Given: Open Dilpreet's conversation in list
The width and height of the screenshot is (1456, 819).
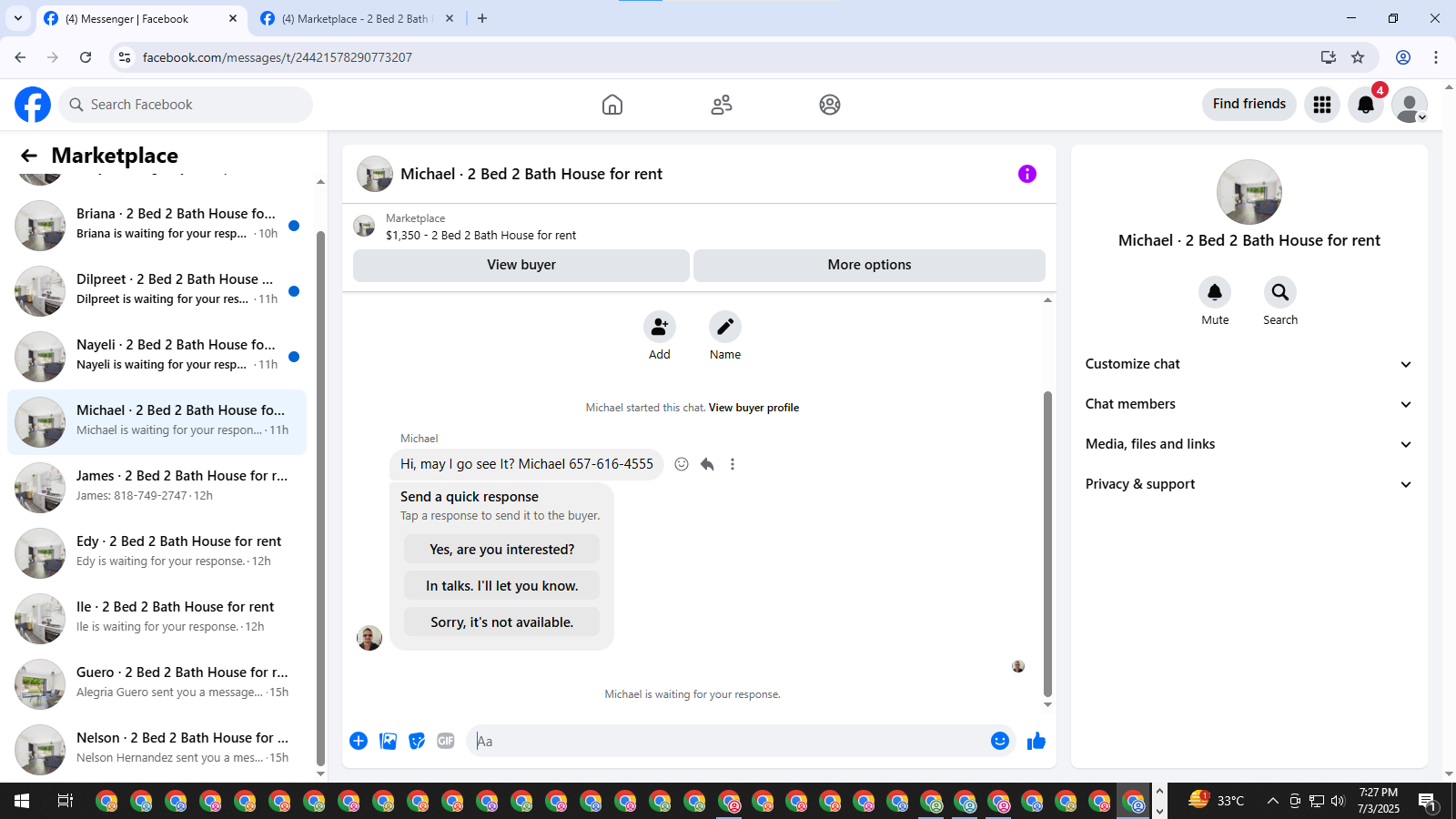Looking at the screenshot, I should tap(157, 291).
